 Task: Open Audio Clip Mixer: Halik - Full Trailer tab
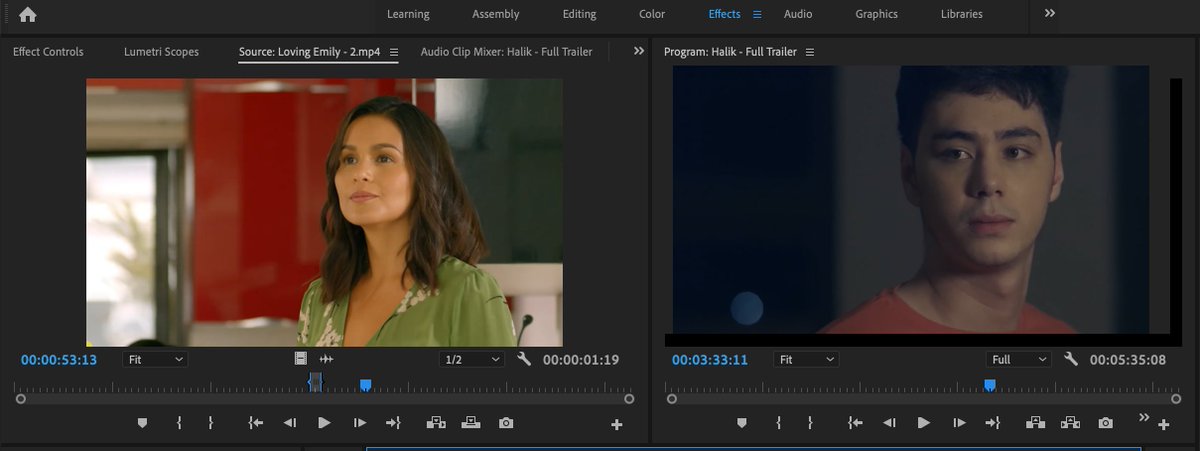pyautogui.click(x=506, y=52)
